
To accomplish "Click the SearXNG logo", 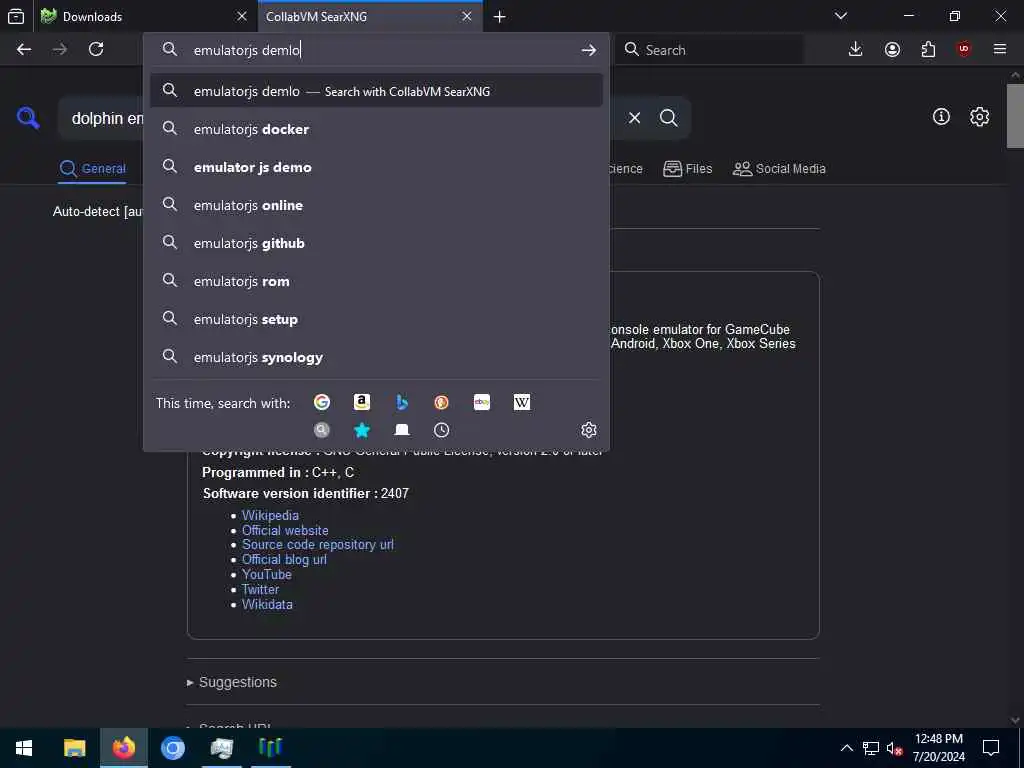I will click(x=28, y=118).
